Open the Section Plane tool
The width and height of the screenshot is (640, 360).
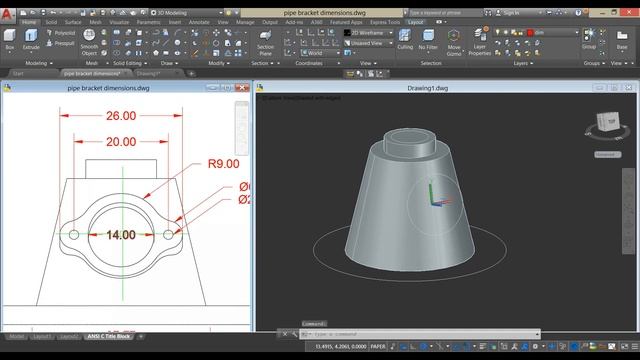point(265,42)
